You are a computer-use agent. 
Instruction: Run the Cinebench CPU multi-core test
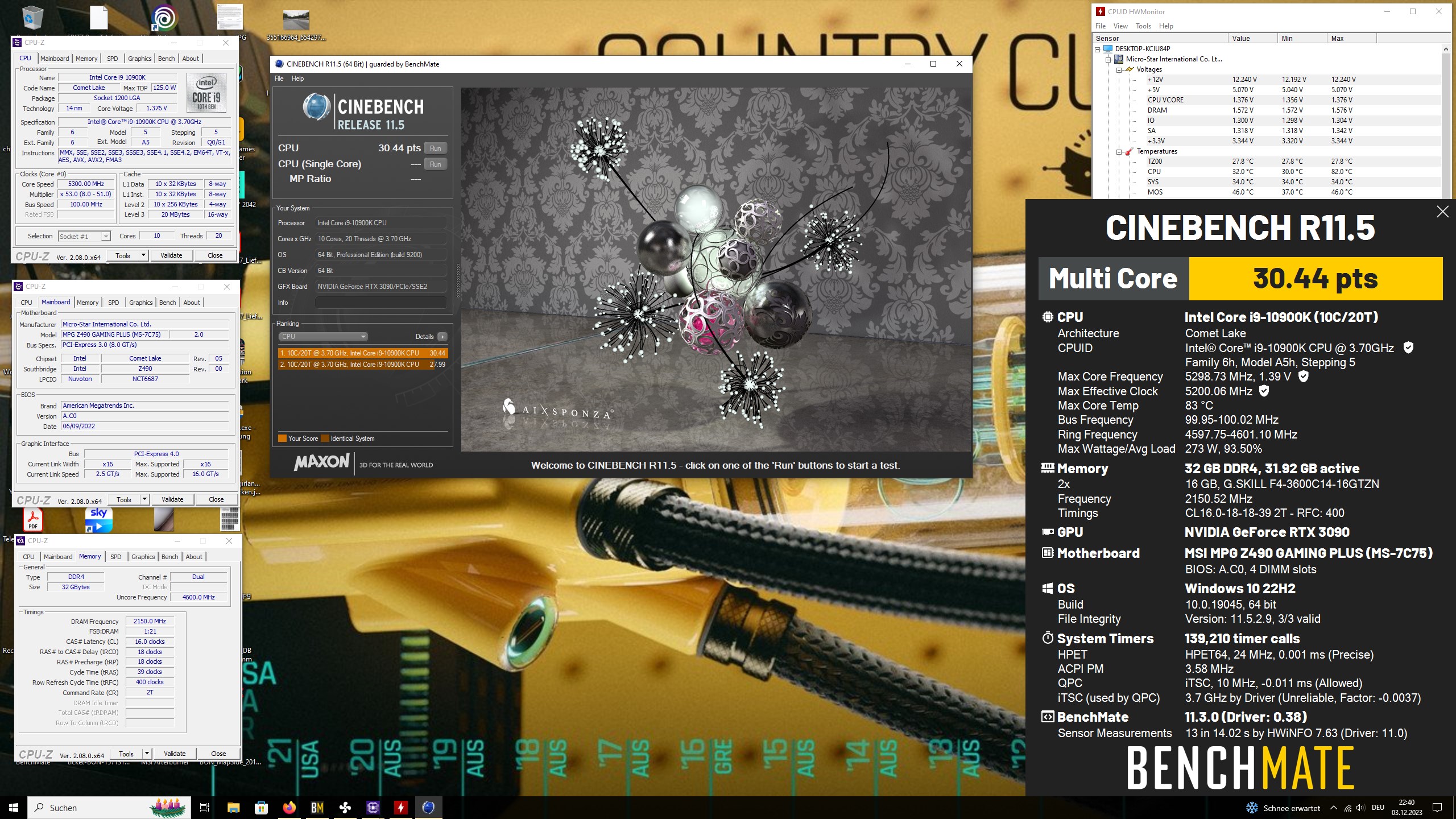[435, 148]
